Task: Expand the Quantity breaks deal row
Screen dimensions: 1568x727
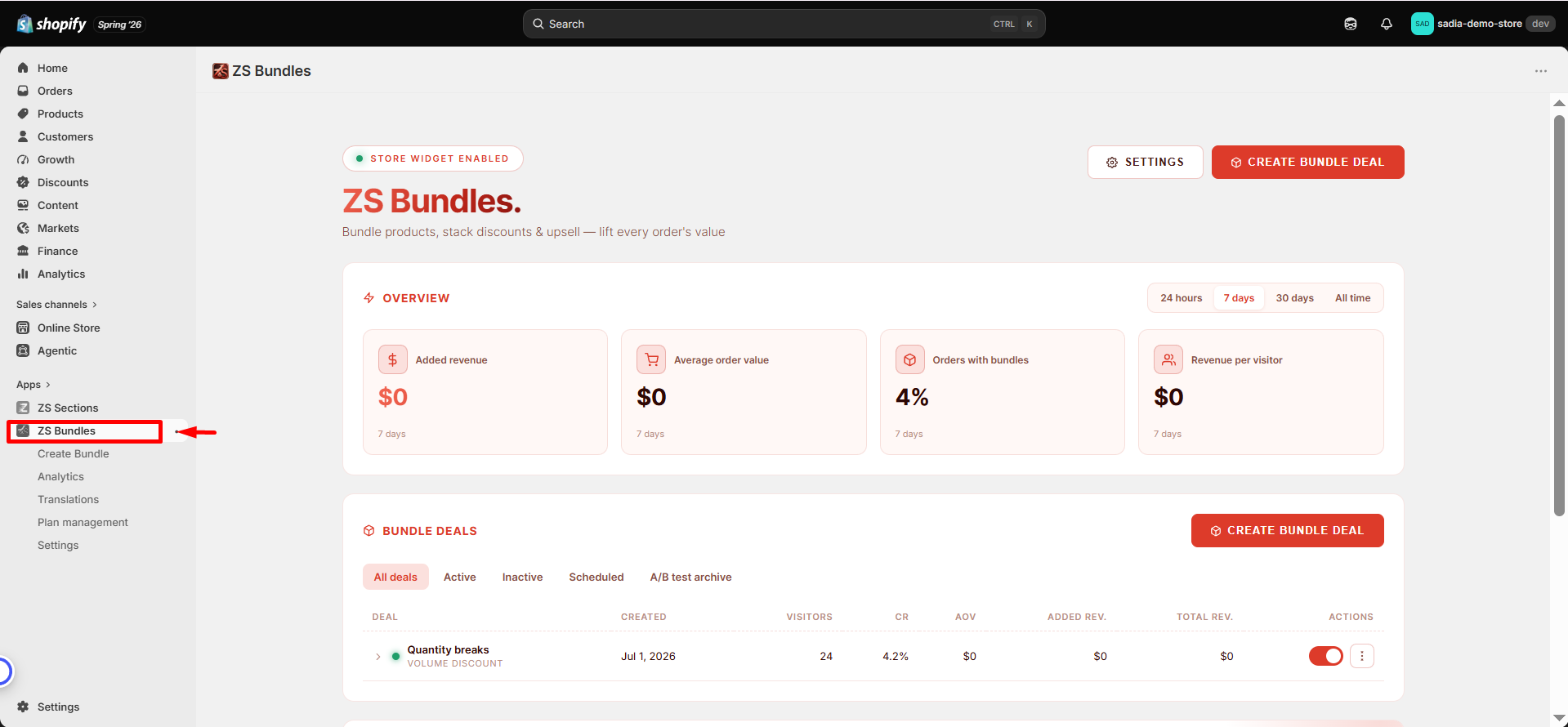Action: pos(377,657)
